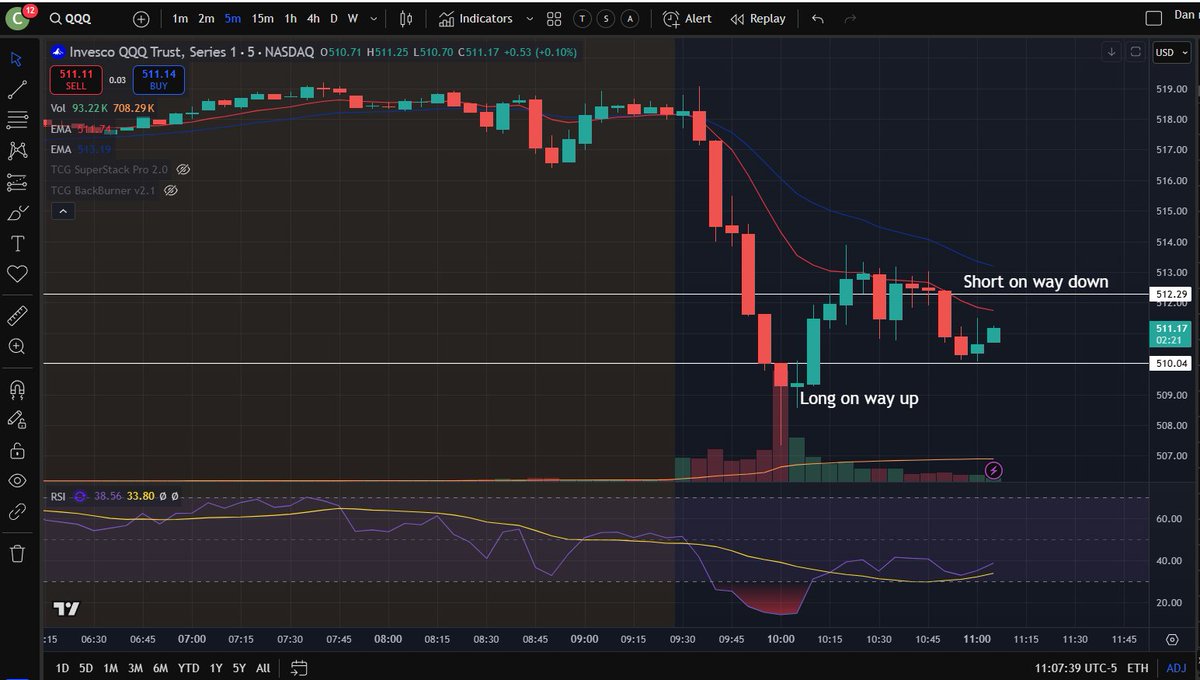Hide all drawings with eye icon

pos(17,481)
